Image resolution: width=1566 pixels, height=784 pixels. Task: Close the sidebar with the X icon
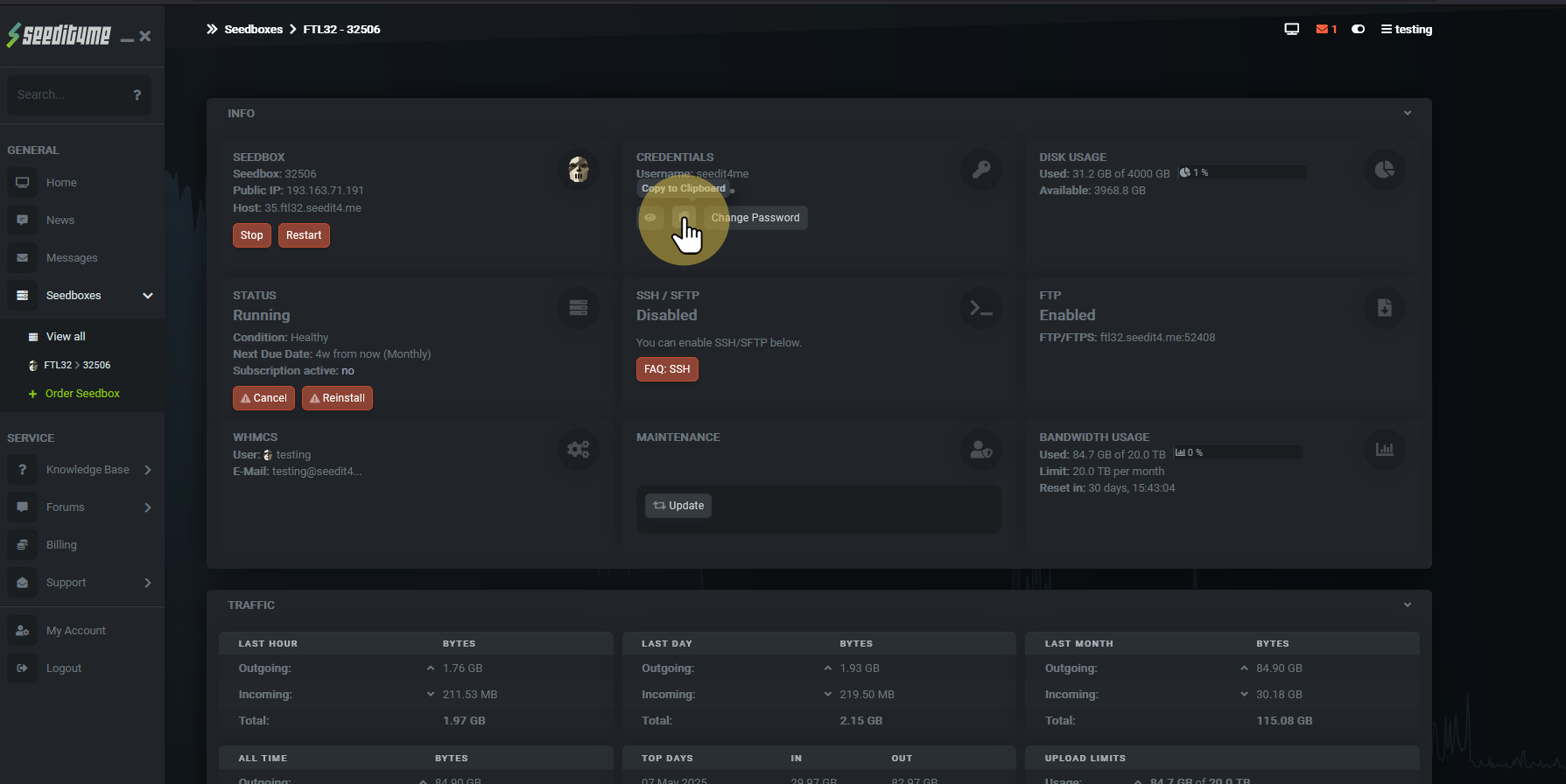(145, 36)
